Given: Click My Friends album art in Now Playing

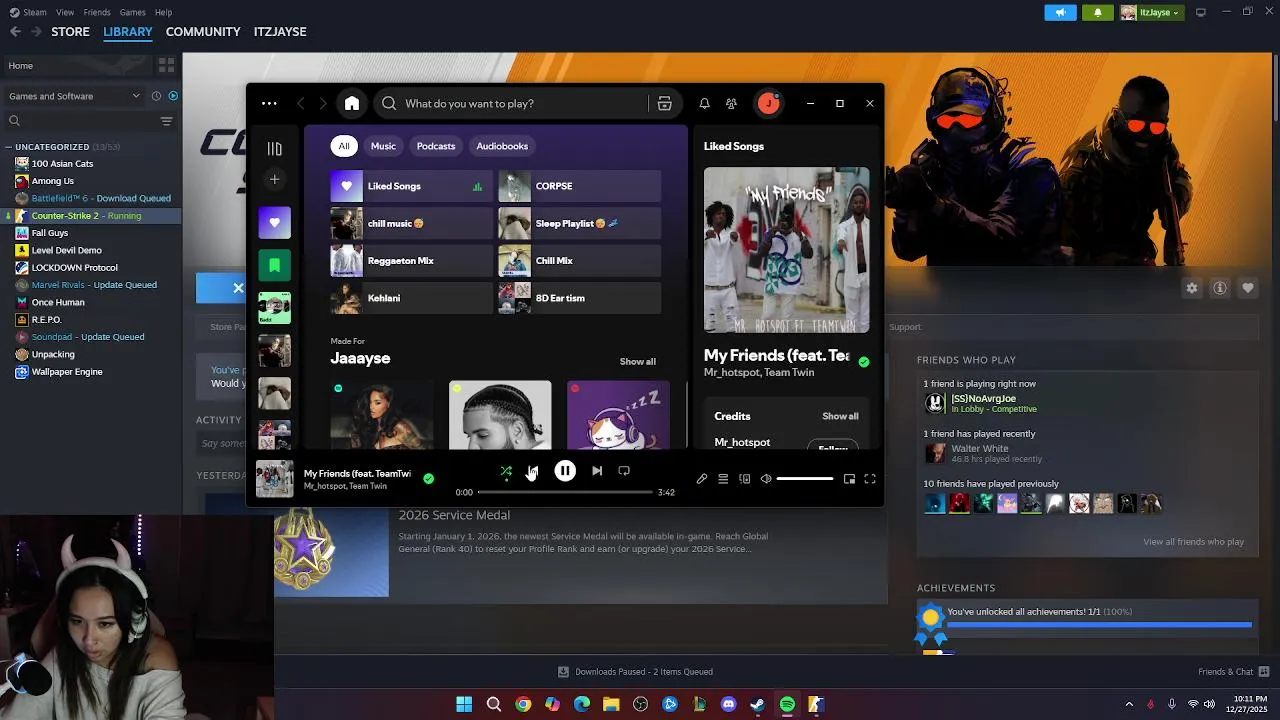Looking at the screenshot, I should (x=787, y=250).
